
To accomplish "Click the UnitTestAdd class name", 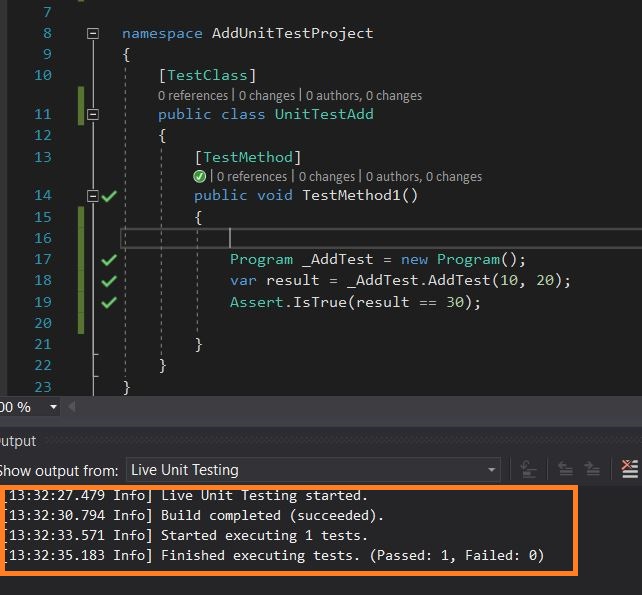I will [x=324, y=114].
